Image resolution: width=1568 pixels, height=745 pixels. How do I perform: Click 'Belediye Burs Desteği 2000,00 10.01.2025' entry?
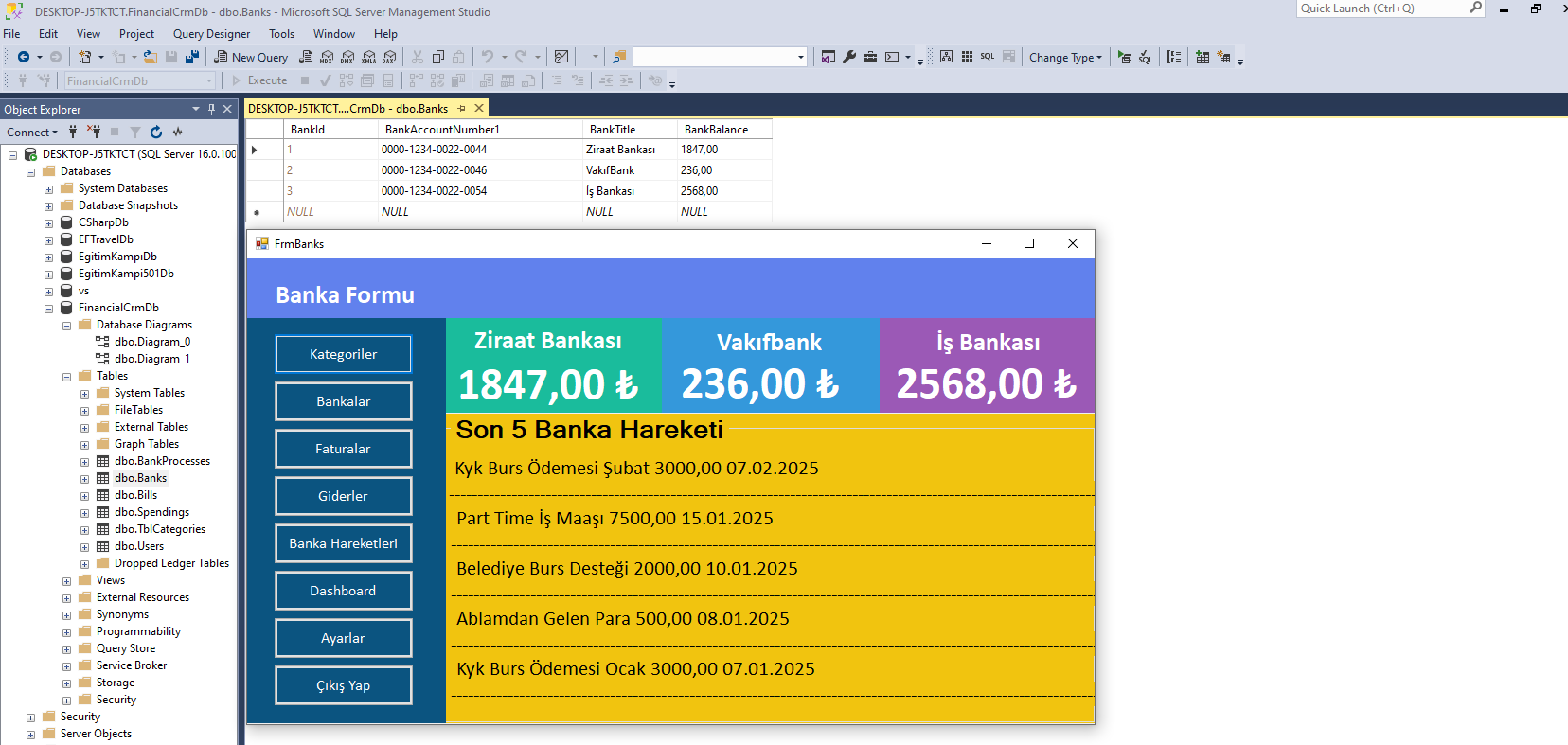click(627, 569)
